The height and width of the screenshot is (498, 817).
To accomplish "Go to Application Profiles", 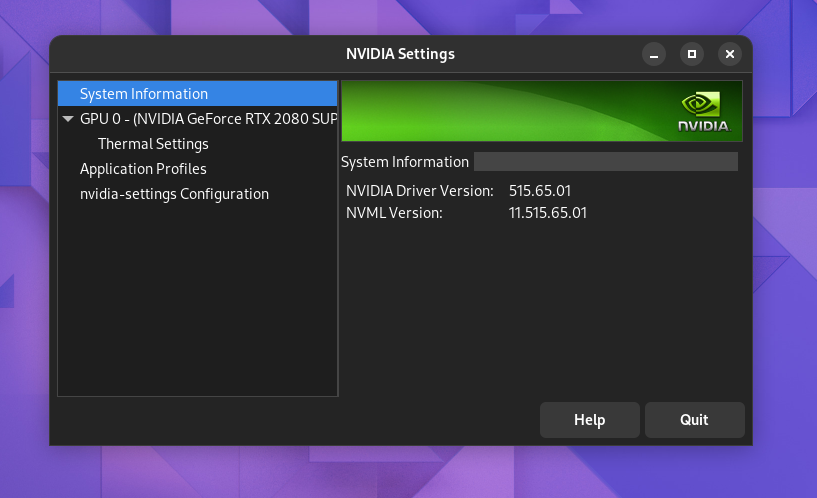I will pos(143,169).
